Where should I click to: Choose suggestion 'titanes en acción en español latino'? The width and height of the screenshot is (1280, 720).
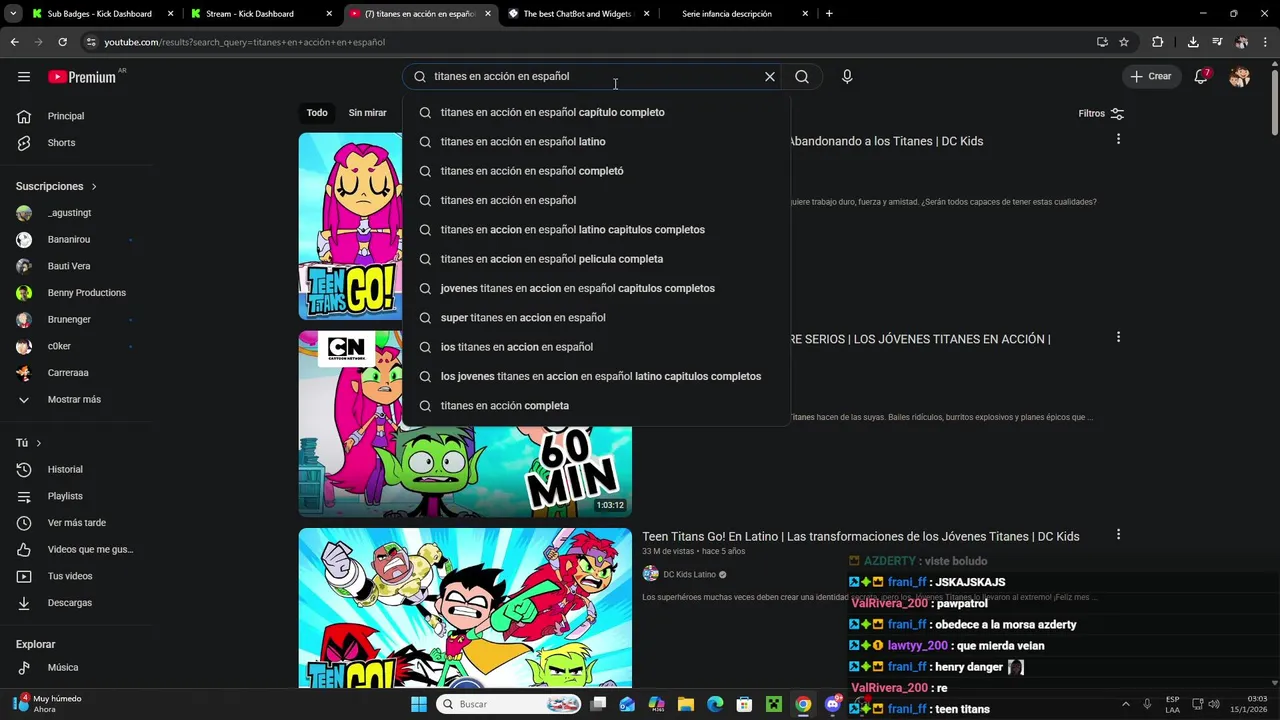tap(596, 142)
